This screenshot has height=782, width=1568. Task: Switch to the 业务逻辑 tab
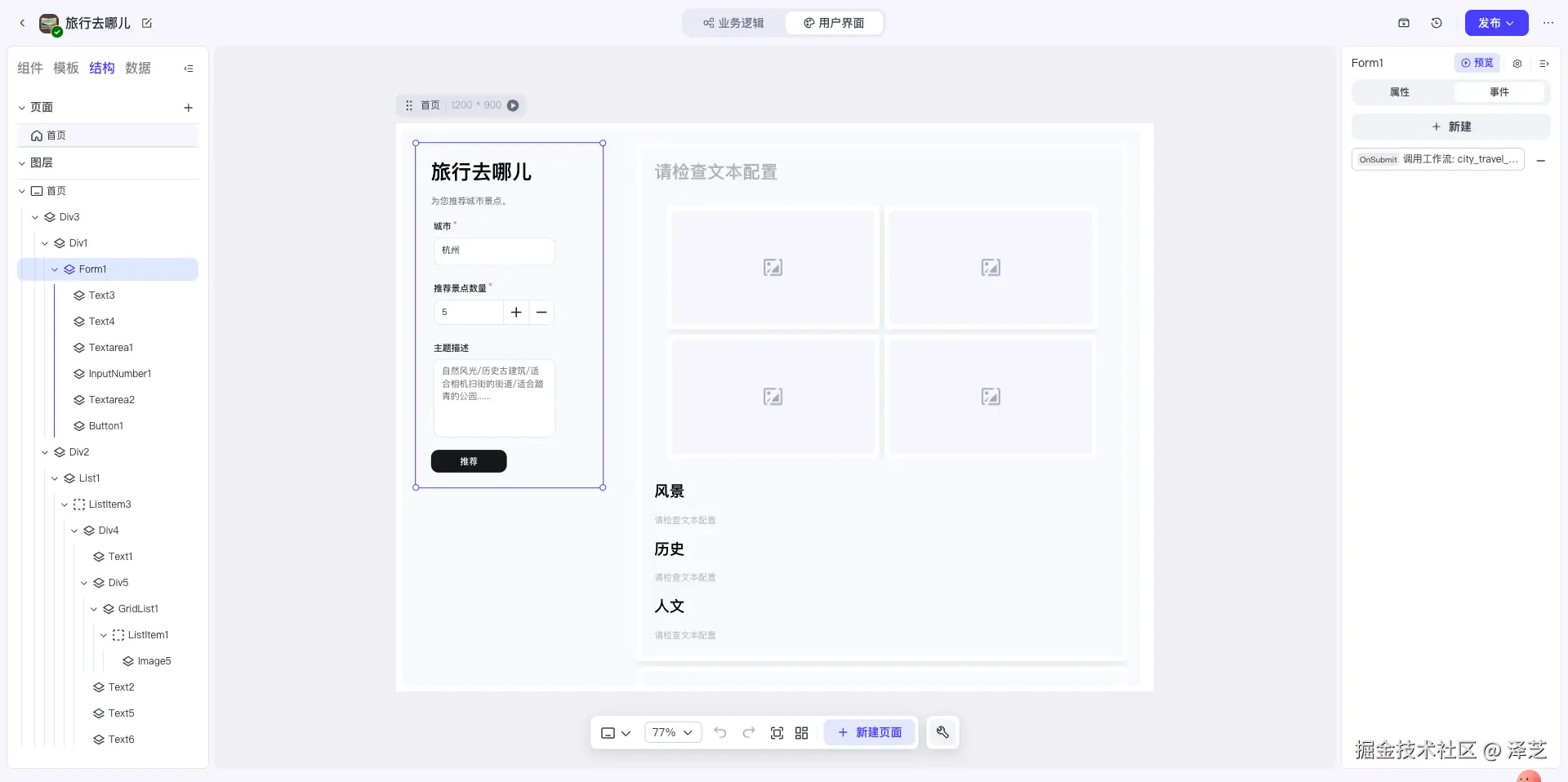(733, 23)
